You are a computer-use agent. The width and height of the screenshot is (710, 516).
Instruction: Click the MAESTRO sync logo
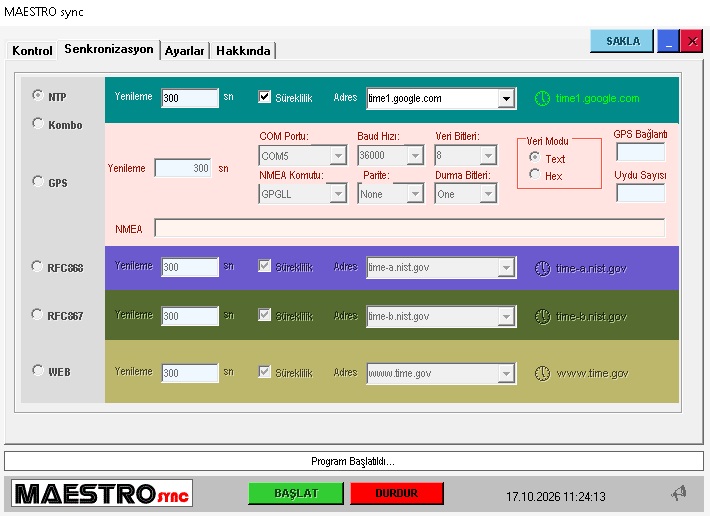(102, 493)
